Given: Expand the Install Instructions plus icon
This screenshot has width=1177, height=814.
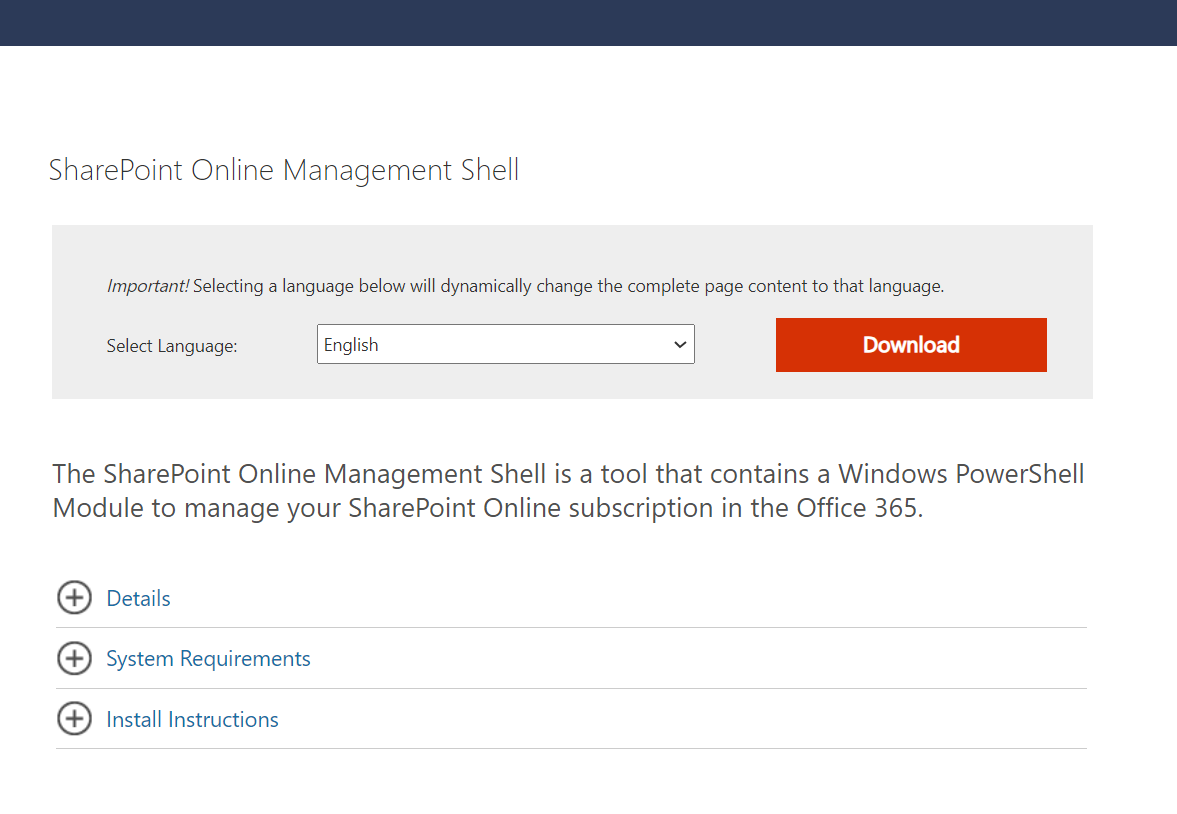Looking at the screenshot, I should click(x=74, y=719).
